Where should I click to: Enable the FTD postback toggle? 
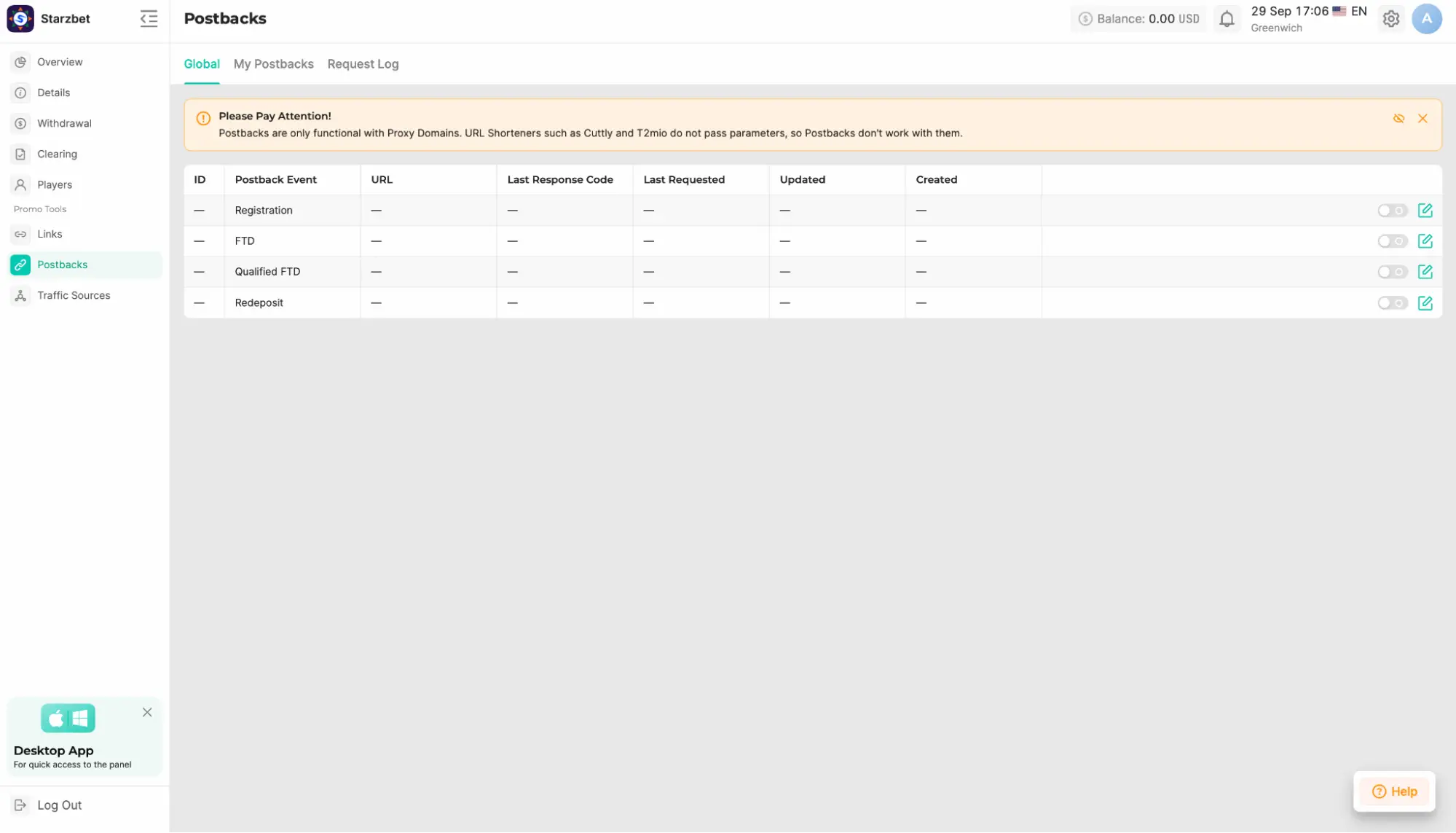[x=1392, y=241]
